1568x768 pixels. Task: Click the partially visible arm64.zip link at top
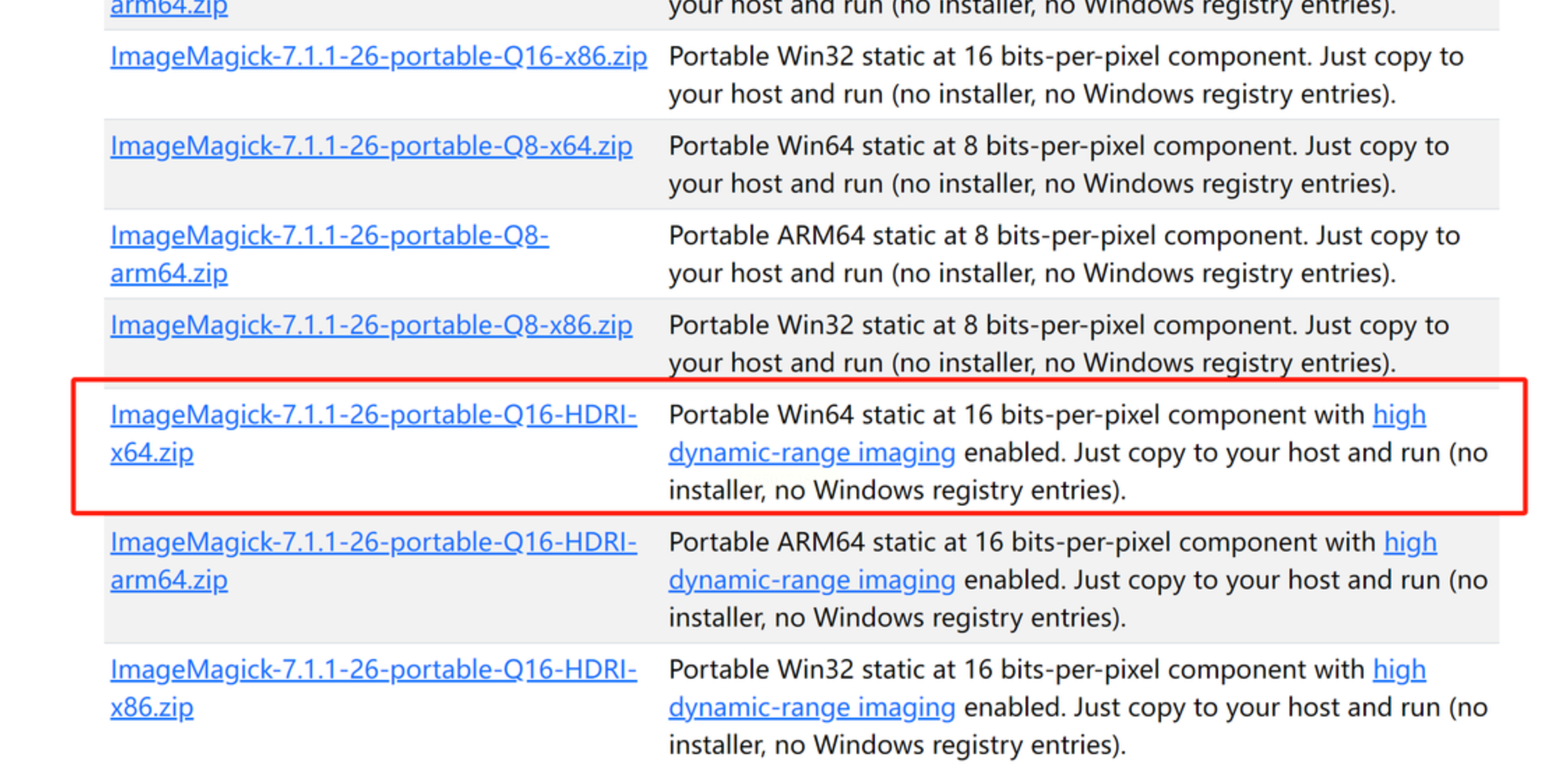pos(169,8)
